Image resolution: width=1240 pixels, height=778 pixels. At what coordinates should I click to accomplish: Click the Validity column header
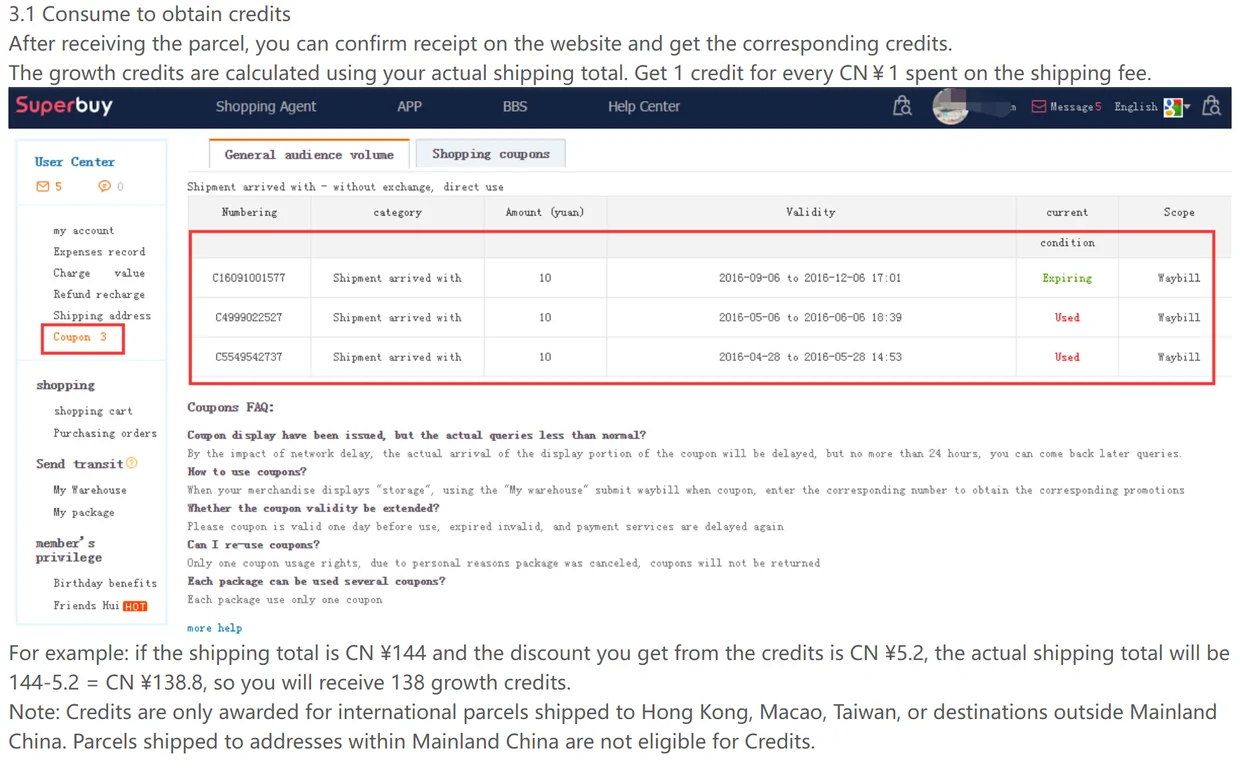pos(810,212)
